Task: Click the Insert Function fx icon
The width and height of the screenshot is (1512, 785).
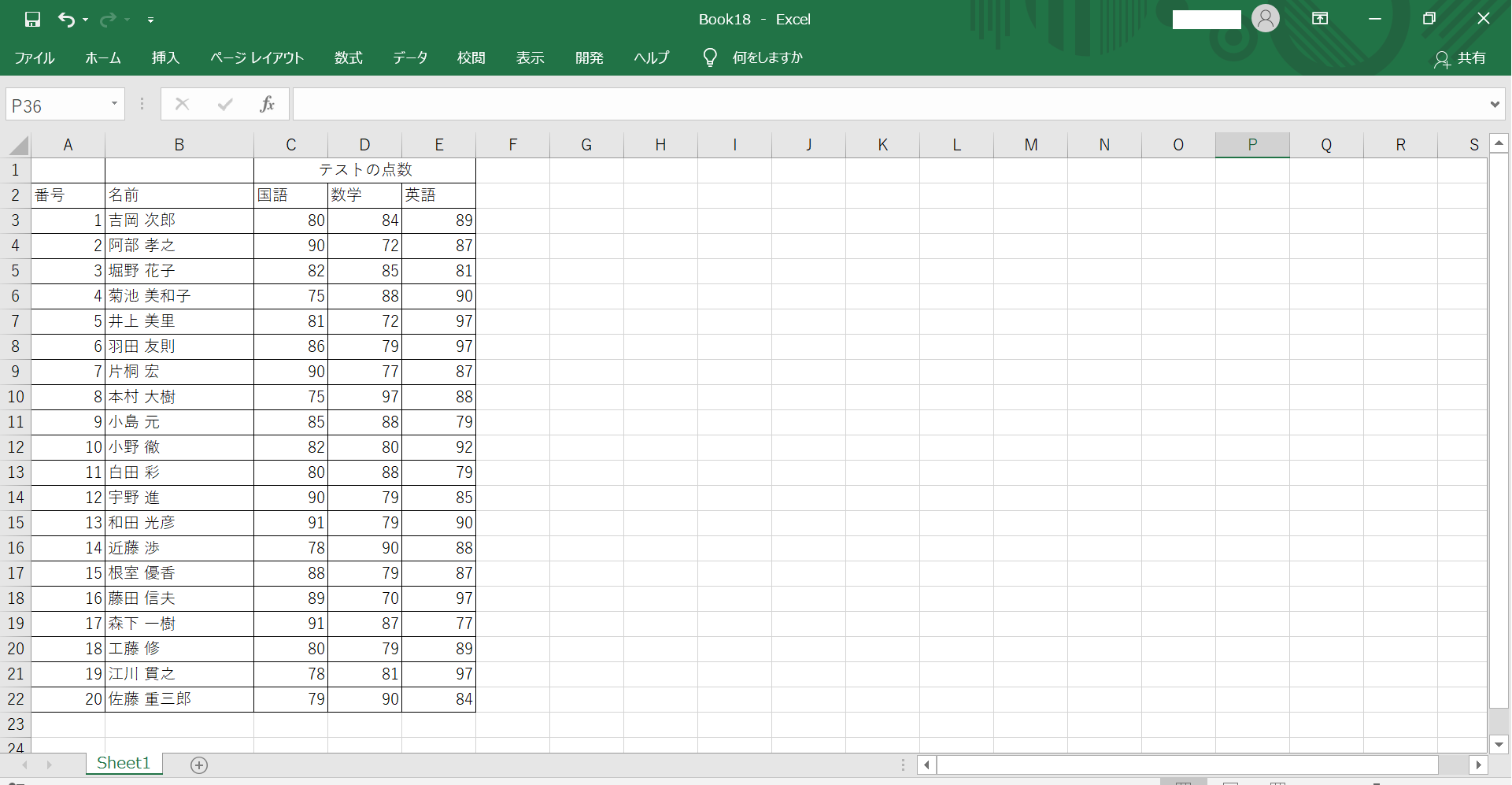Action: click(x=267, y=104)
